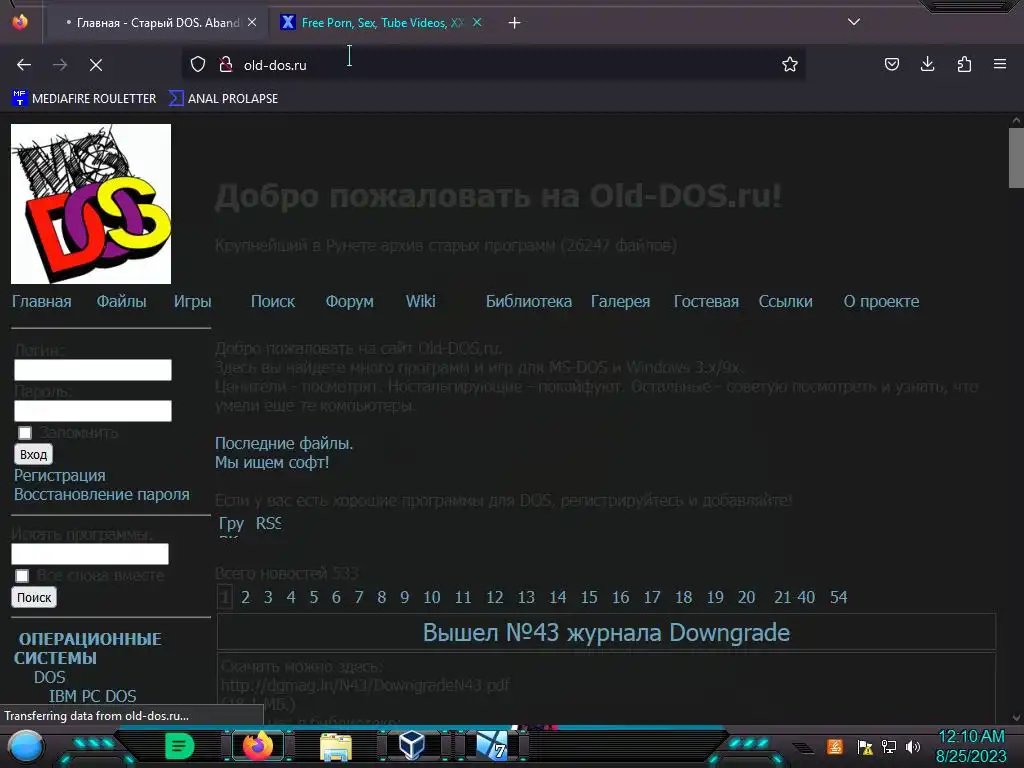Open the Firefox hamburger menu
Image resolution: width=1024 pixels, height=768 pixels.
(1000, 64)
